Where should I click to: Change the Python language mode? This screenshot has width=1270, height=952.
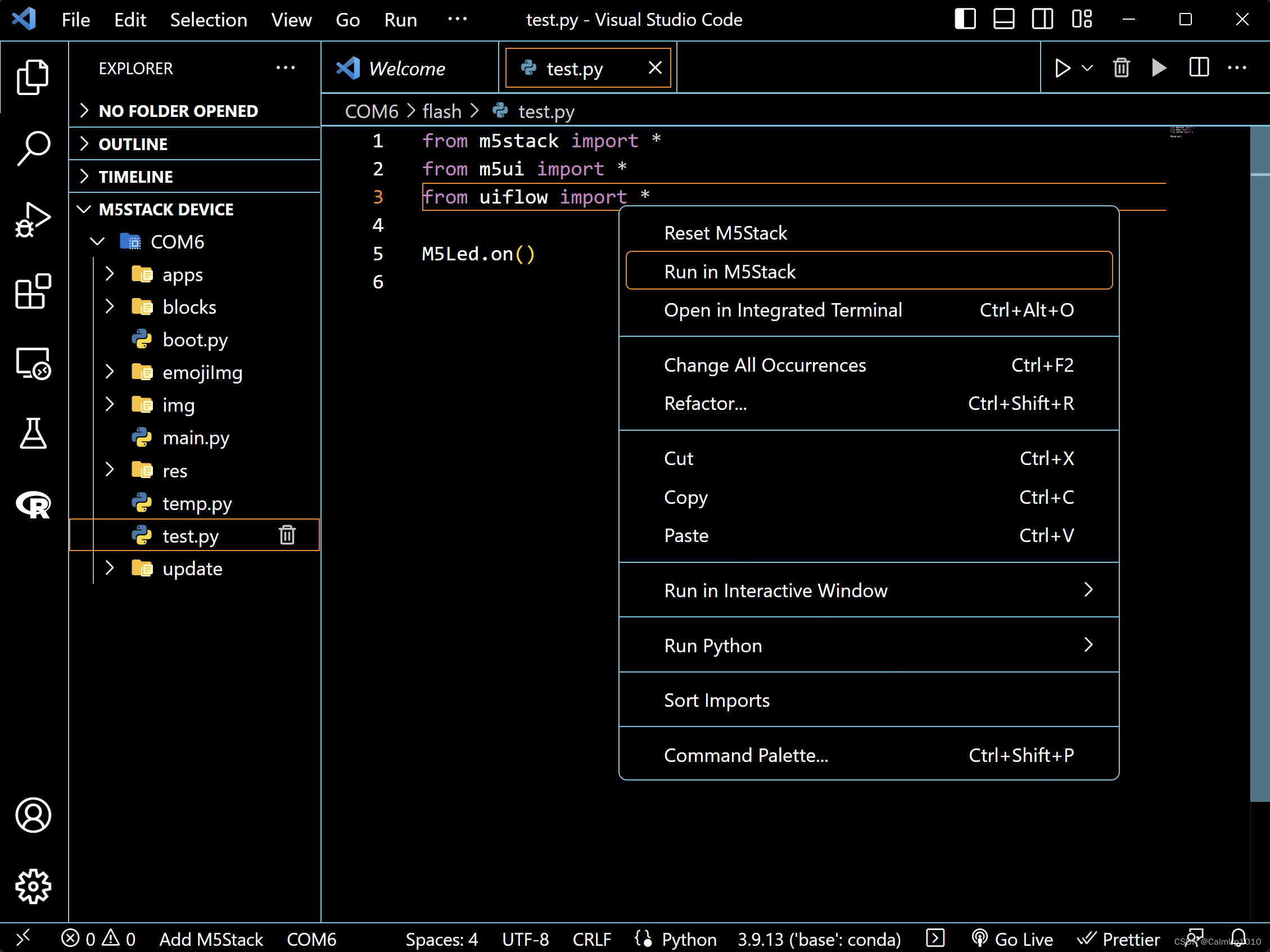tap(689, 939)
